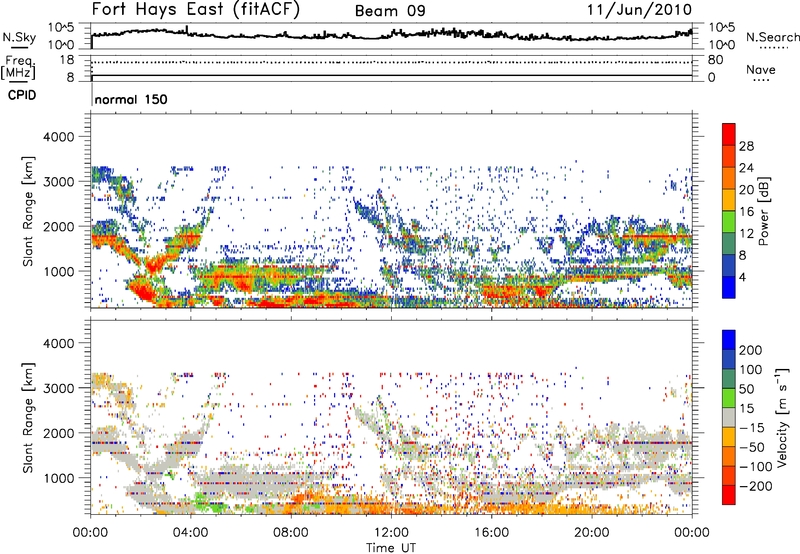This screenshot has height=554, width=800.
Task: Click the '4000' tick of power panel
Action: 58,137
